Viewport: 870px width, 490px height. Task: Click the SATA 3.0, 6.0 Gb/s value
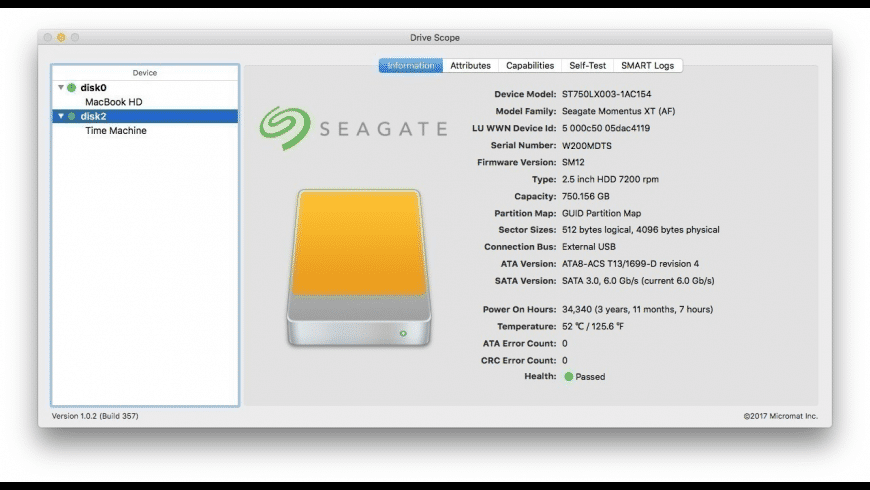(638, 281)
